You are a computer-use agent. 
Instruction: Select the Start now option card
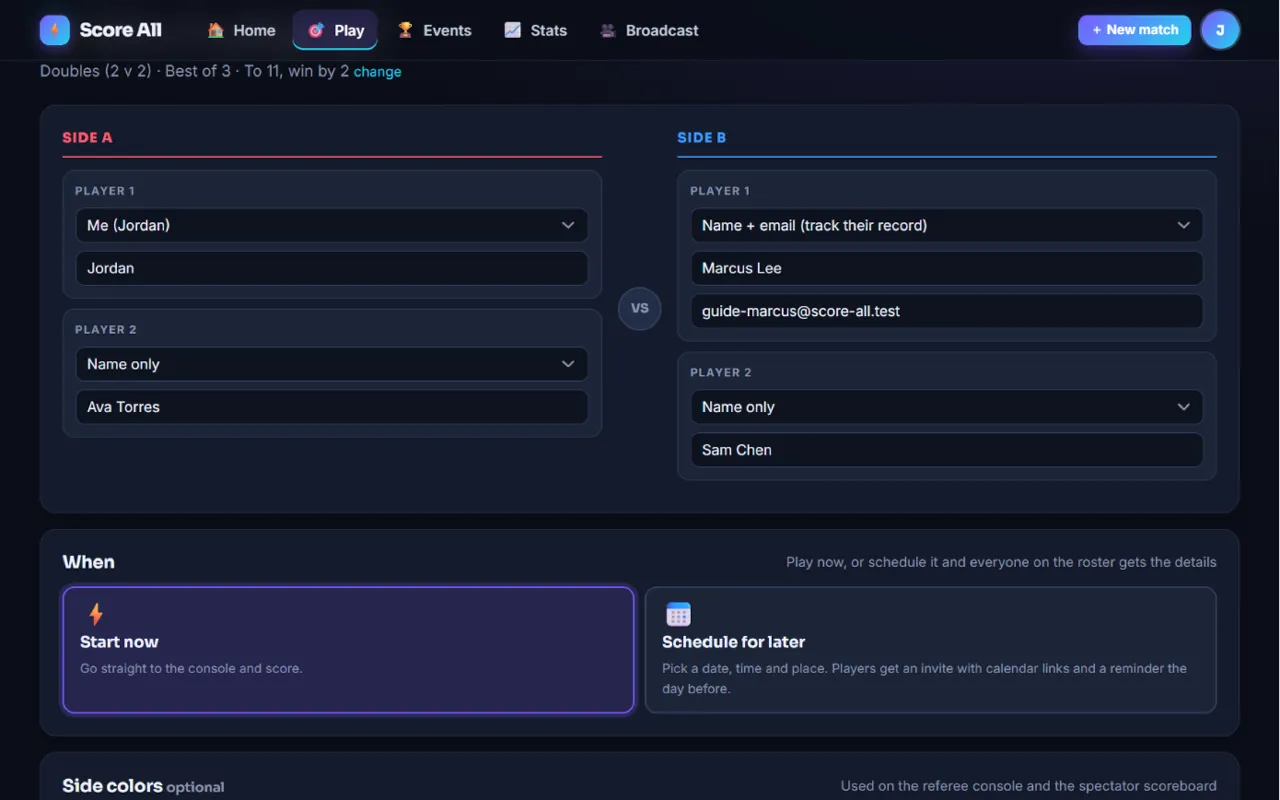348,650
